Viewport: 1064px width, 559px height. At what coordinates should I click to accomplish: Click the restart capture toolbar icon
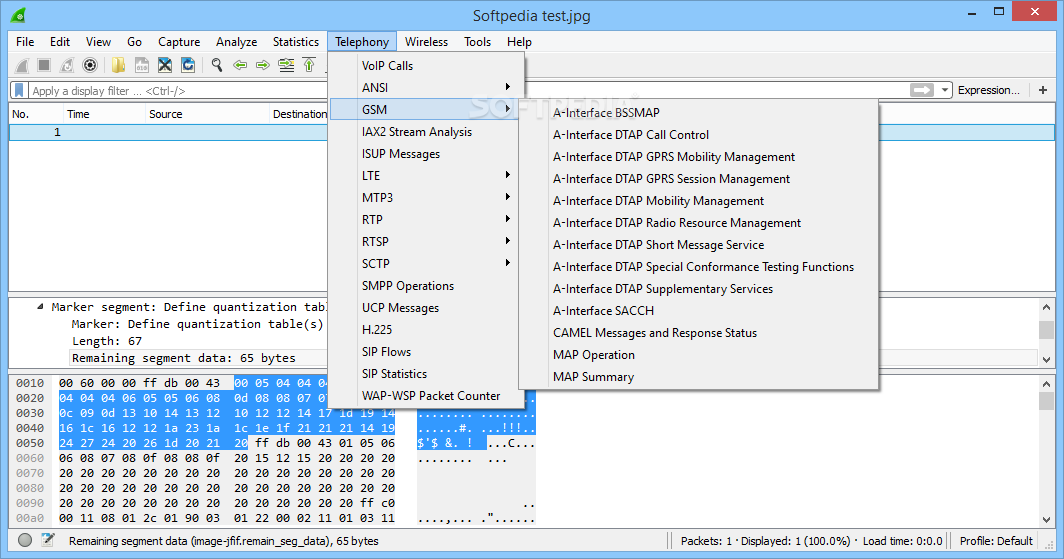click(66, 65)
